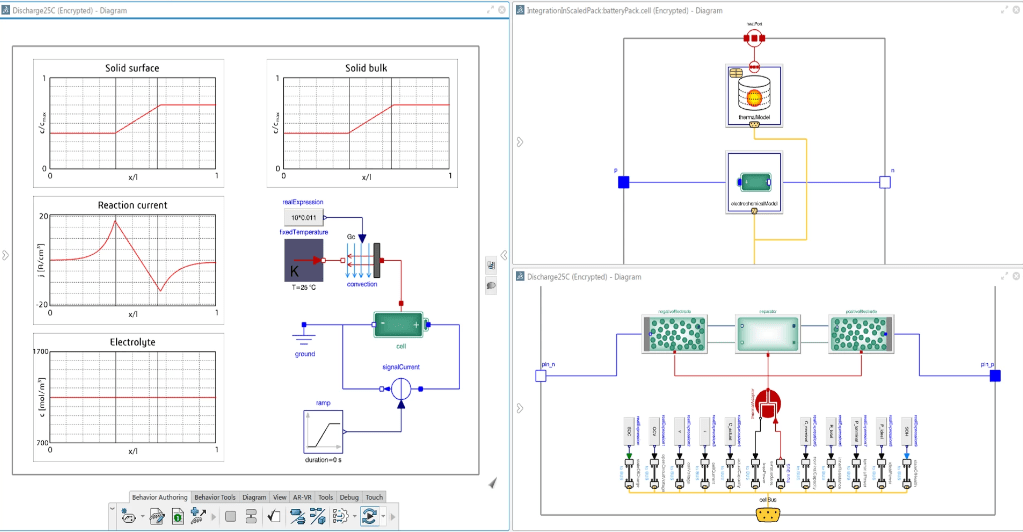1023x532 pixels.
Task: Expand side panel of batteryPack.cell diagram
Action: click(518, 142)
